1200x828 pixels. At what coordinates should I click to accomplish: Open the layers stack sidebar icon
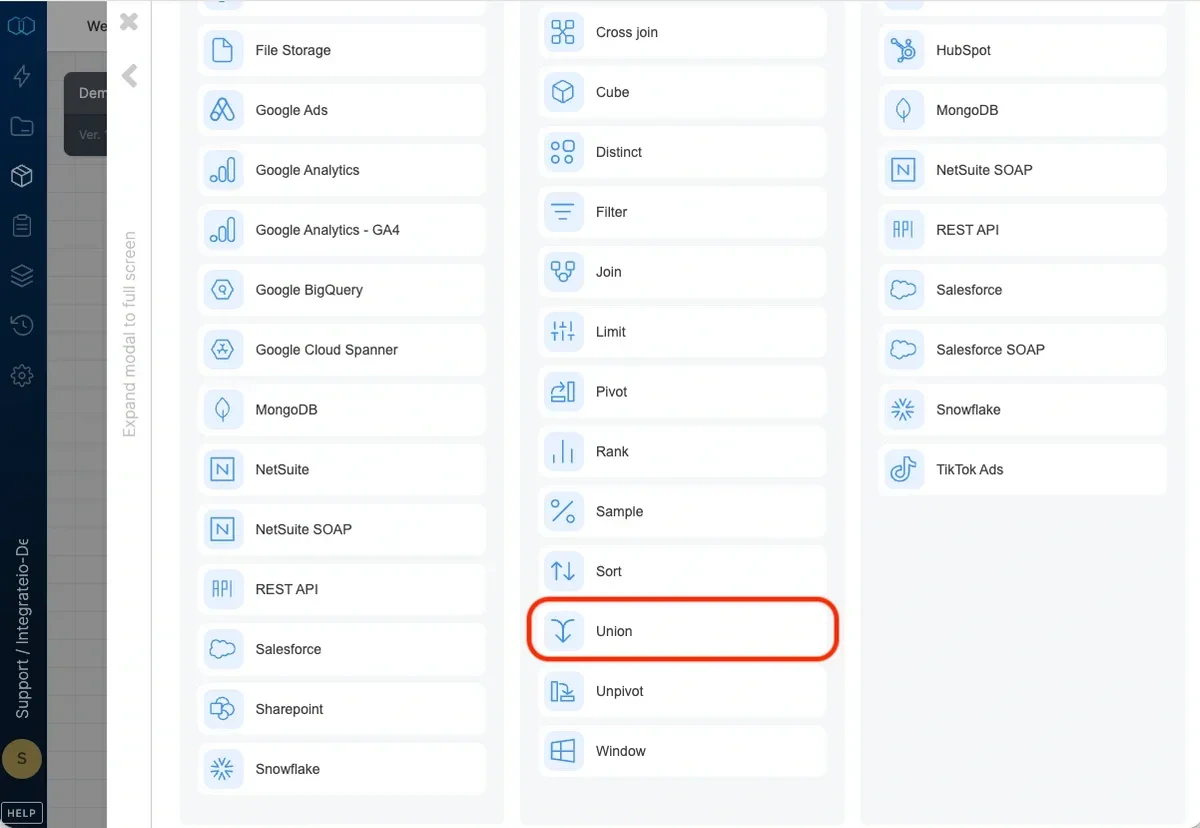click(22, 276)
